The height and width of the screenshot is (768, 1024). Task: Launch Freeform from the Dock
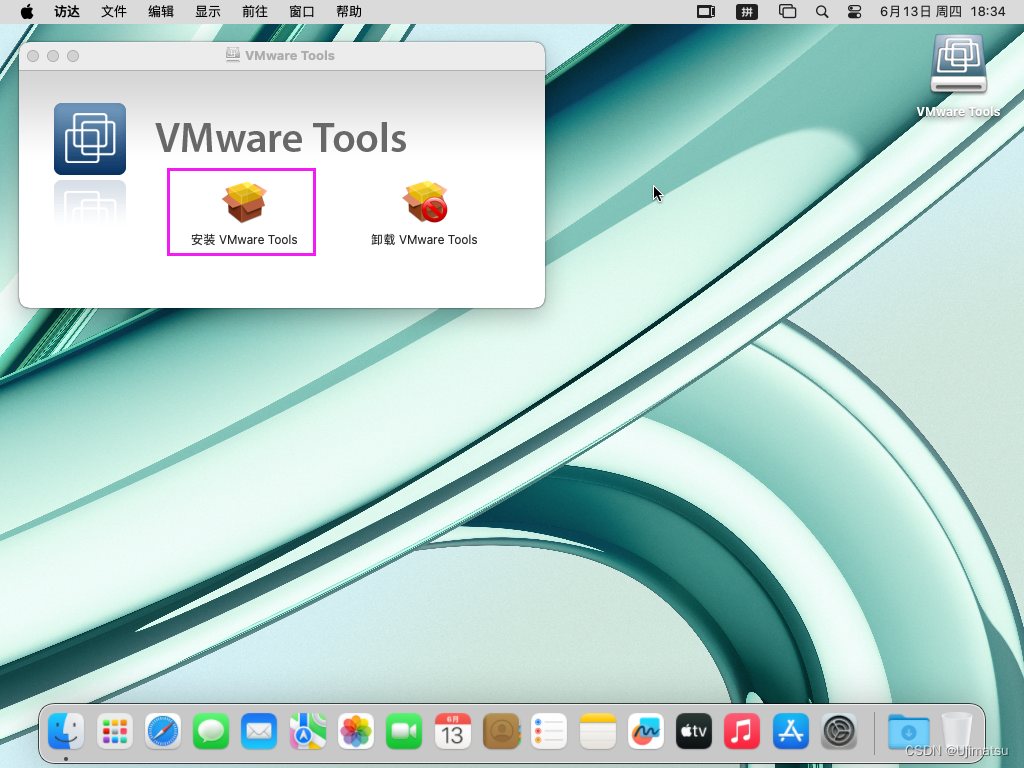tap(646, 730)
